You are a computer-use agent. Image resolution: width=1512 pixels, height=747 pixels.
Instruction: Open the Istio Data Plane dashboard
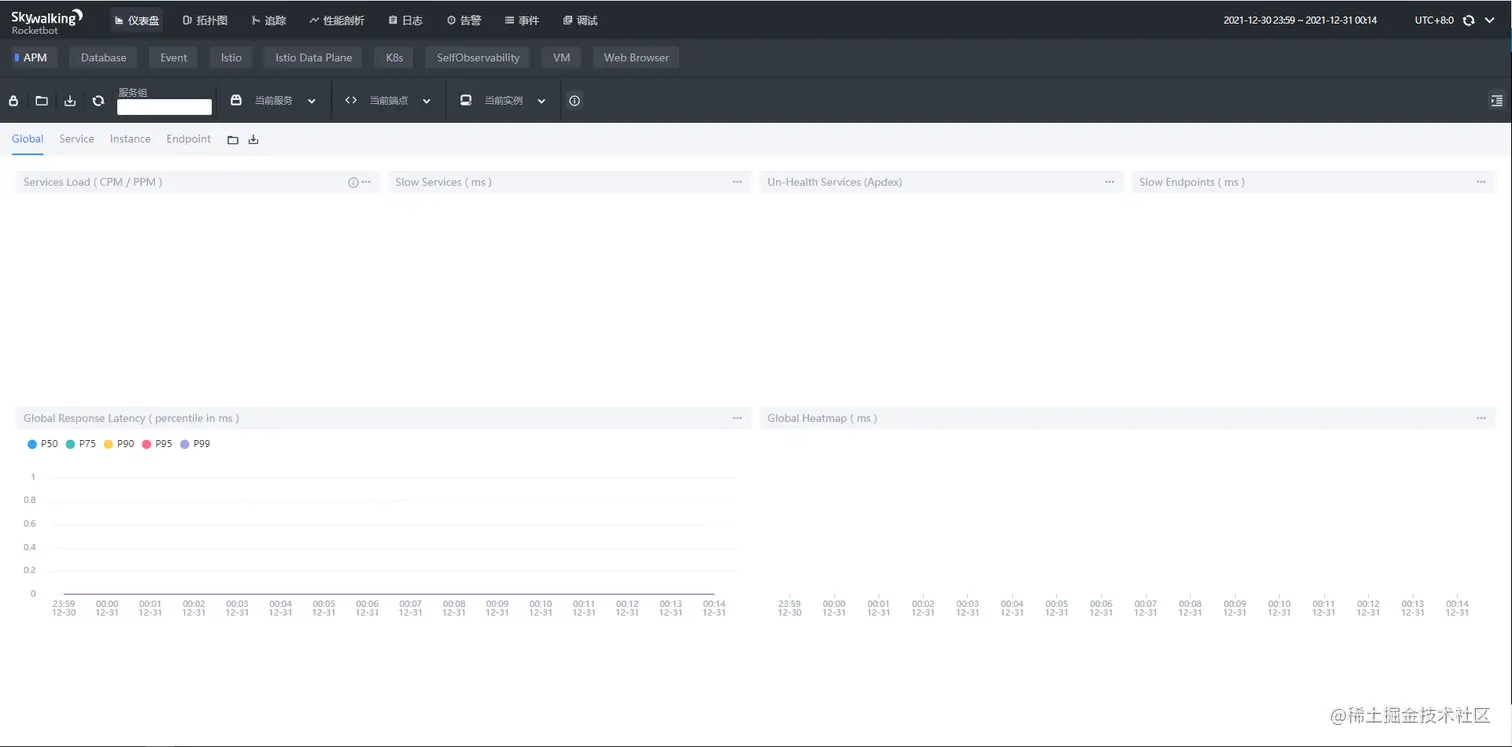(314, 58)
